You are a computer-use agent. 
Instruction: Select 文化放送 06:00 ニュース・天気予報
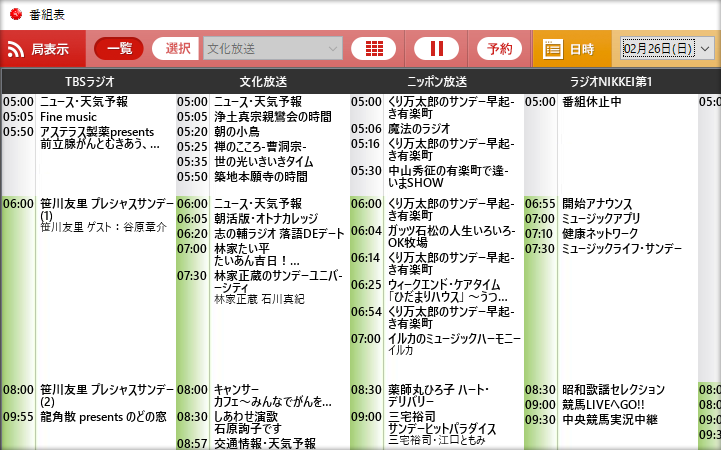point(258,204)
